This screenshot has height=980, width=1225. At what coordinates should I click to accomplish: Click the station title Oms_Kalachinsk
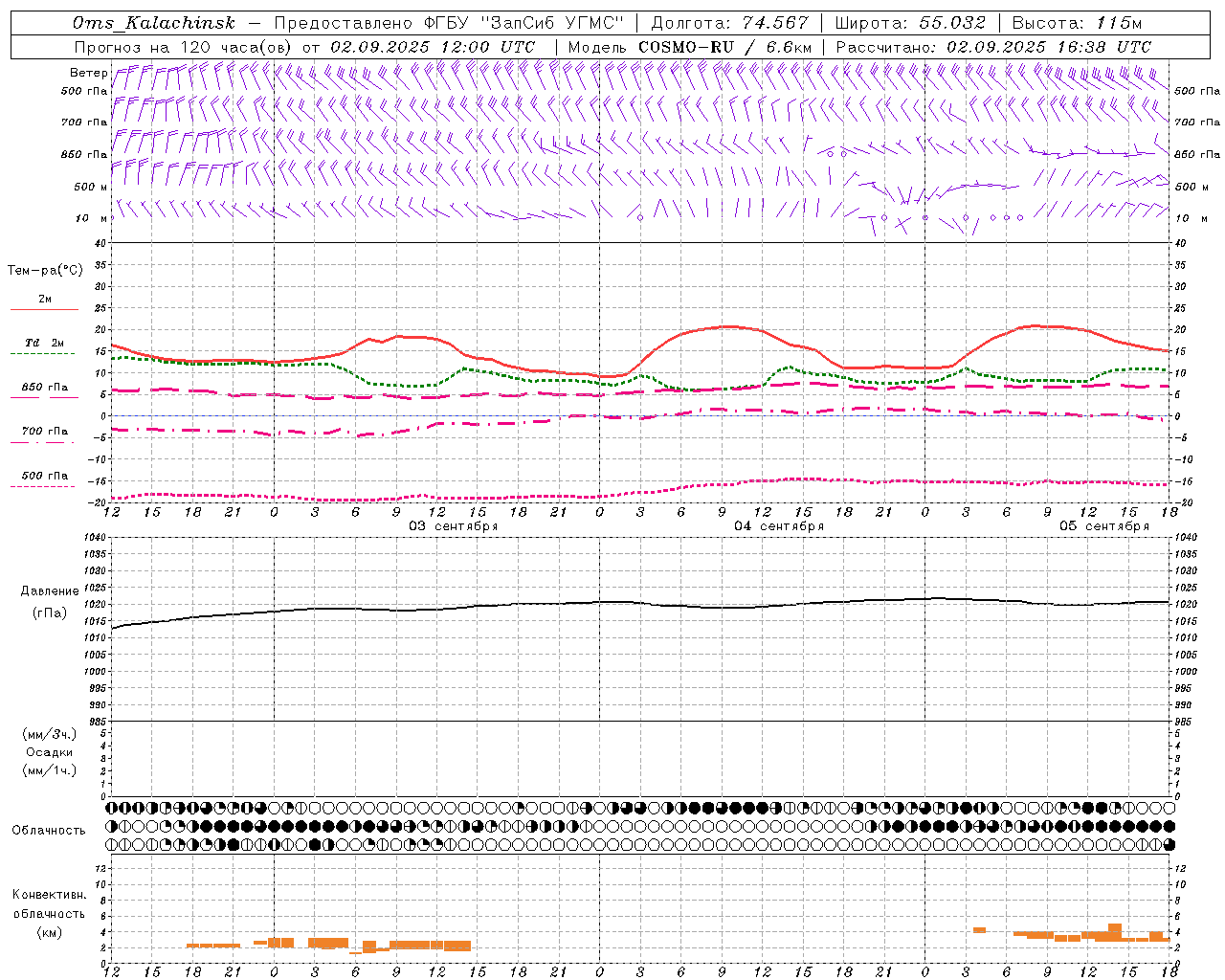pos(153,23)
